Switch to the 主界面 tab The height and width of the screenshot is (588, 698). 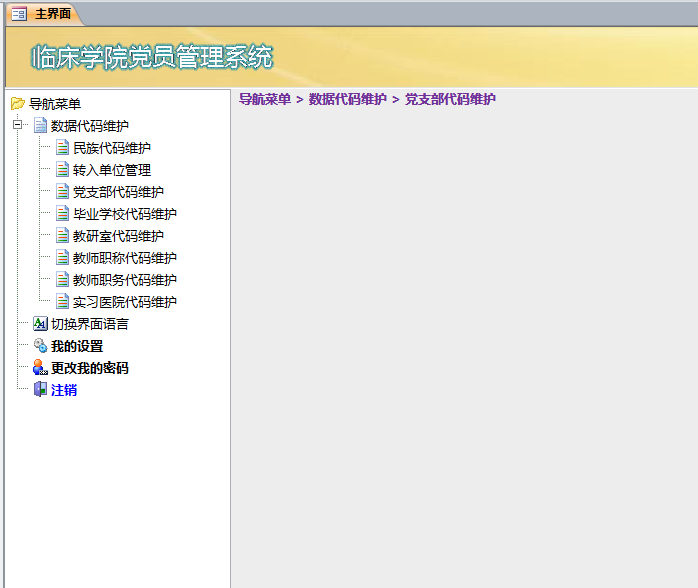tap(43, 14)
